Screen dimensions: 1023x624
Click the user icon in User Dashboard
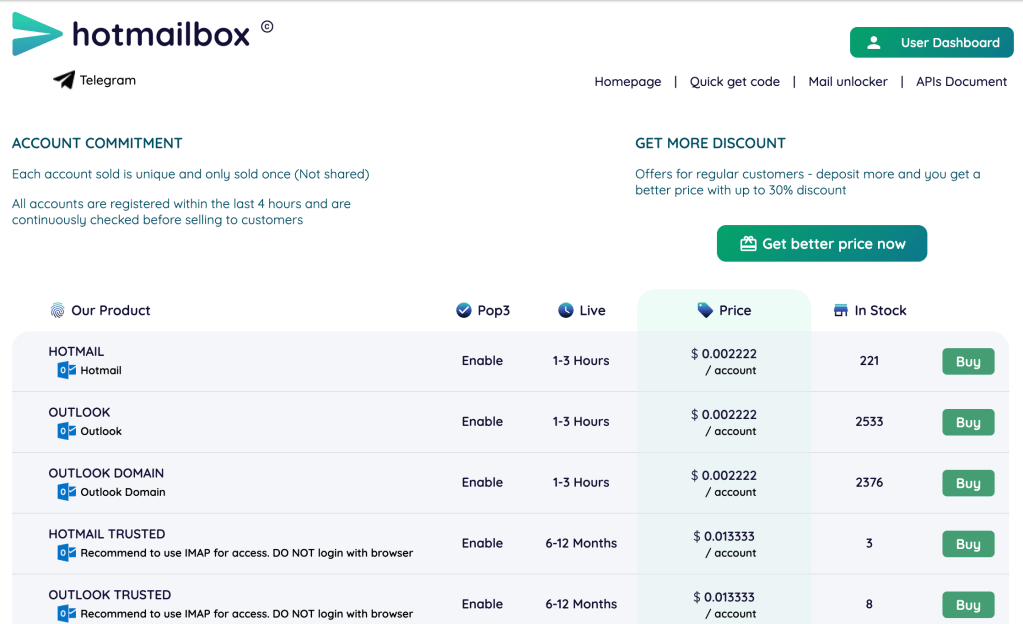(x=874, y=43)
